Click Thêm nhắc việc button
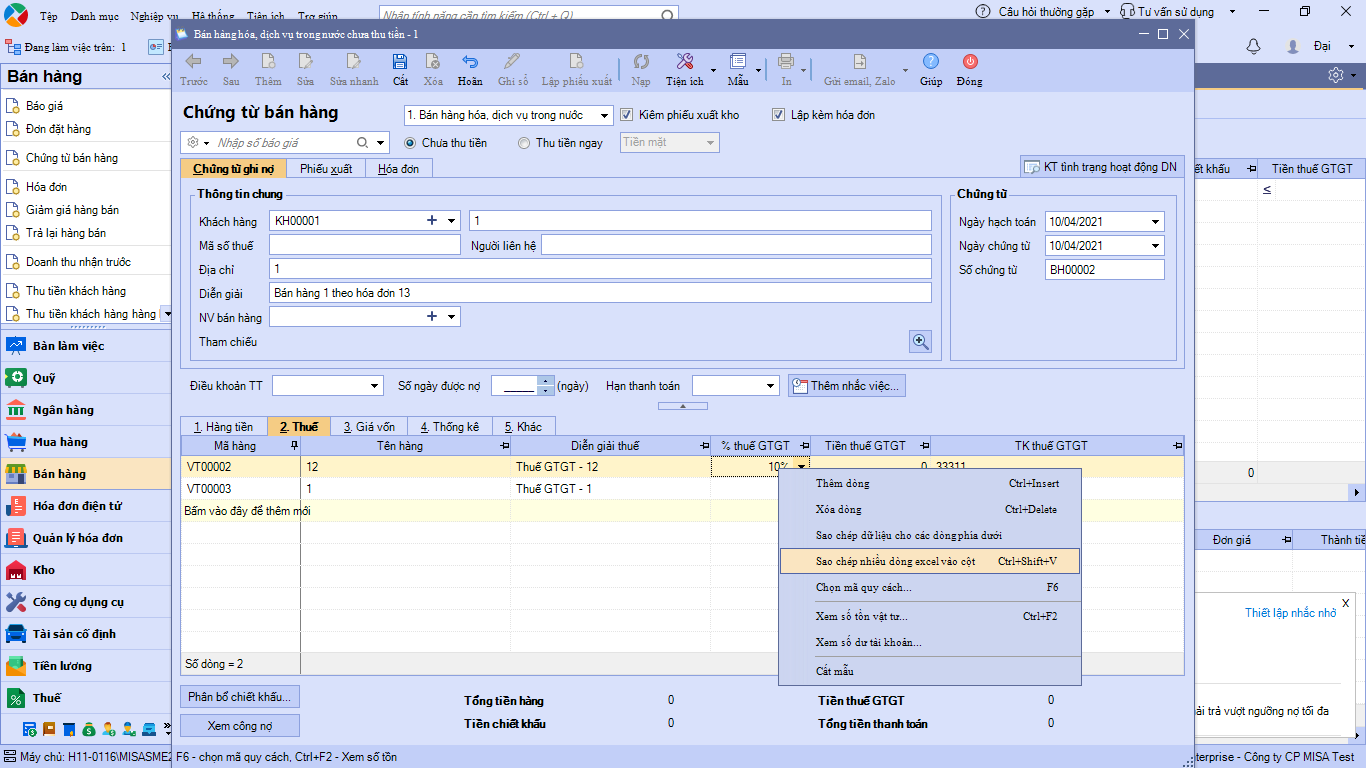Viewport: 1366px width, 768px height. point(846,386)
